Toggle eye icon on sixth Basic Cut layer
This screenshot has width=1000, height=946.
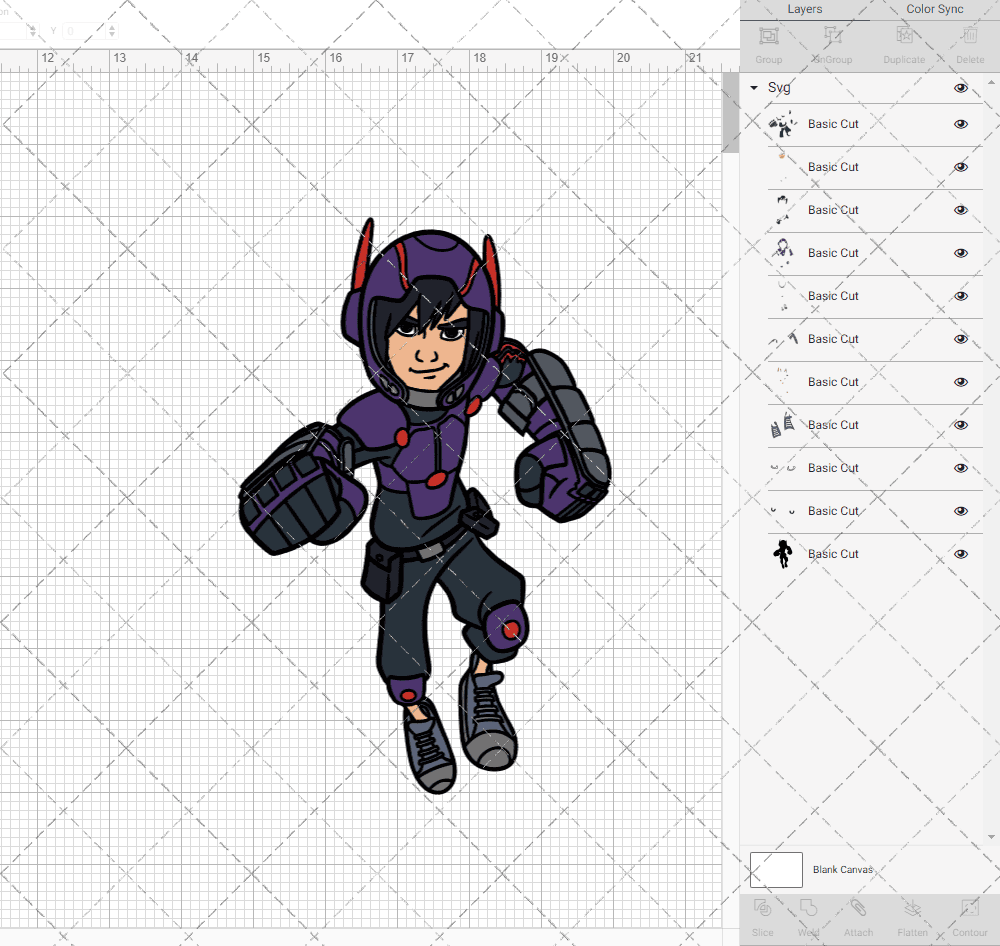pyautogui.click(x=960, y=339)
